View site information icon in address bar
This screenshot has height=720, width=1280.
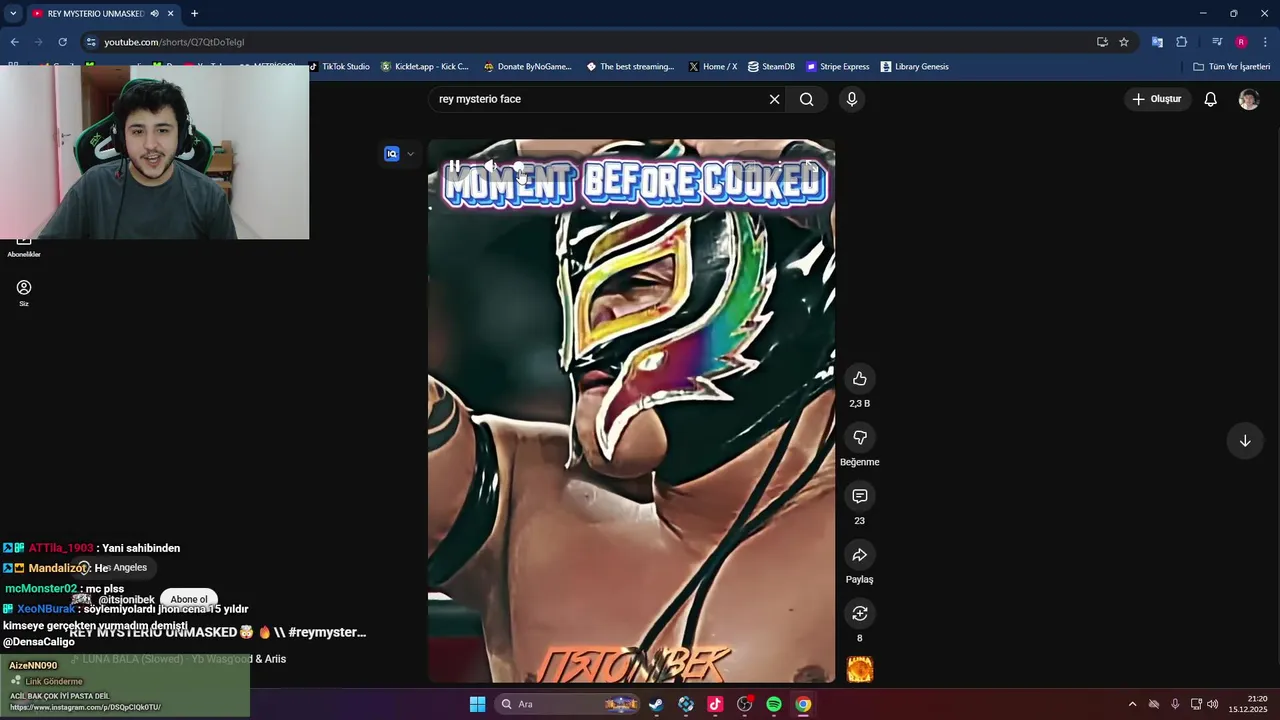tap(91, 42)
